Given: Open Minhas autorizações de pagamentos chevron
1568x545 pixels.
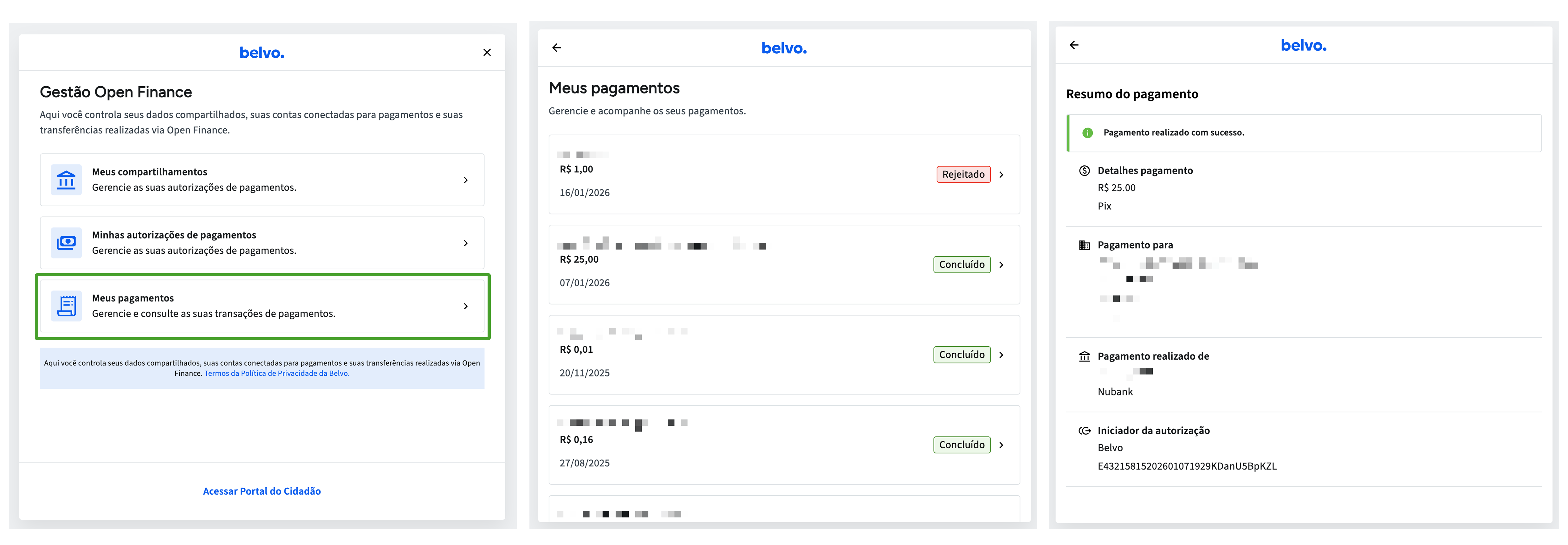Looking at the screenshot, I should click(466, 243).
